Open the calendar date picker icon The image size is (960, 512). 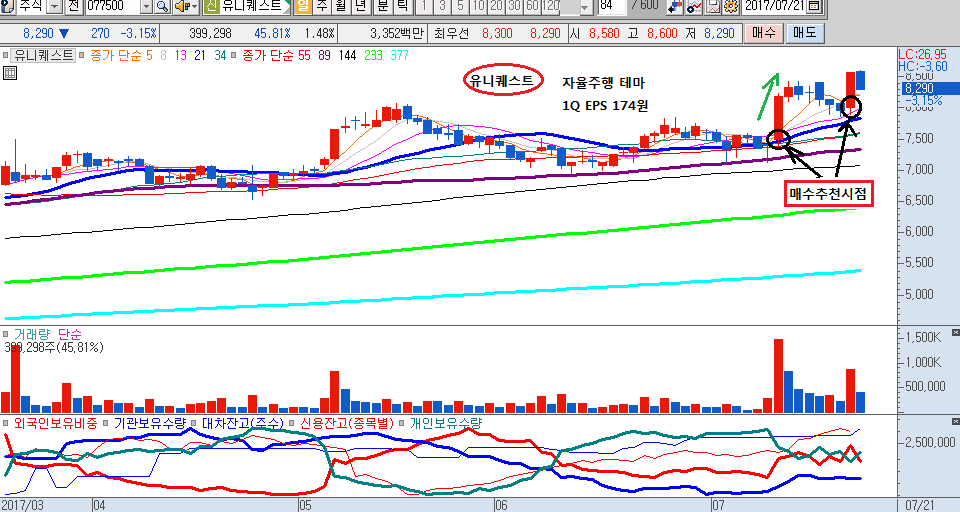814,7
